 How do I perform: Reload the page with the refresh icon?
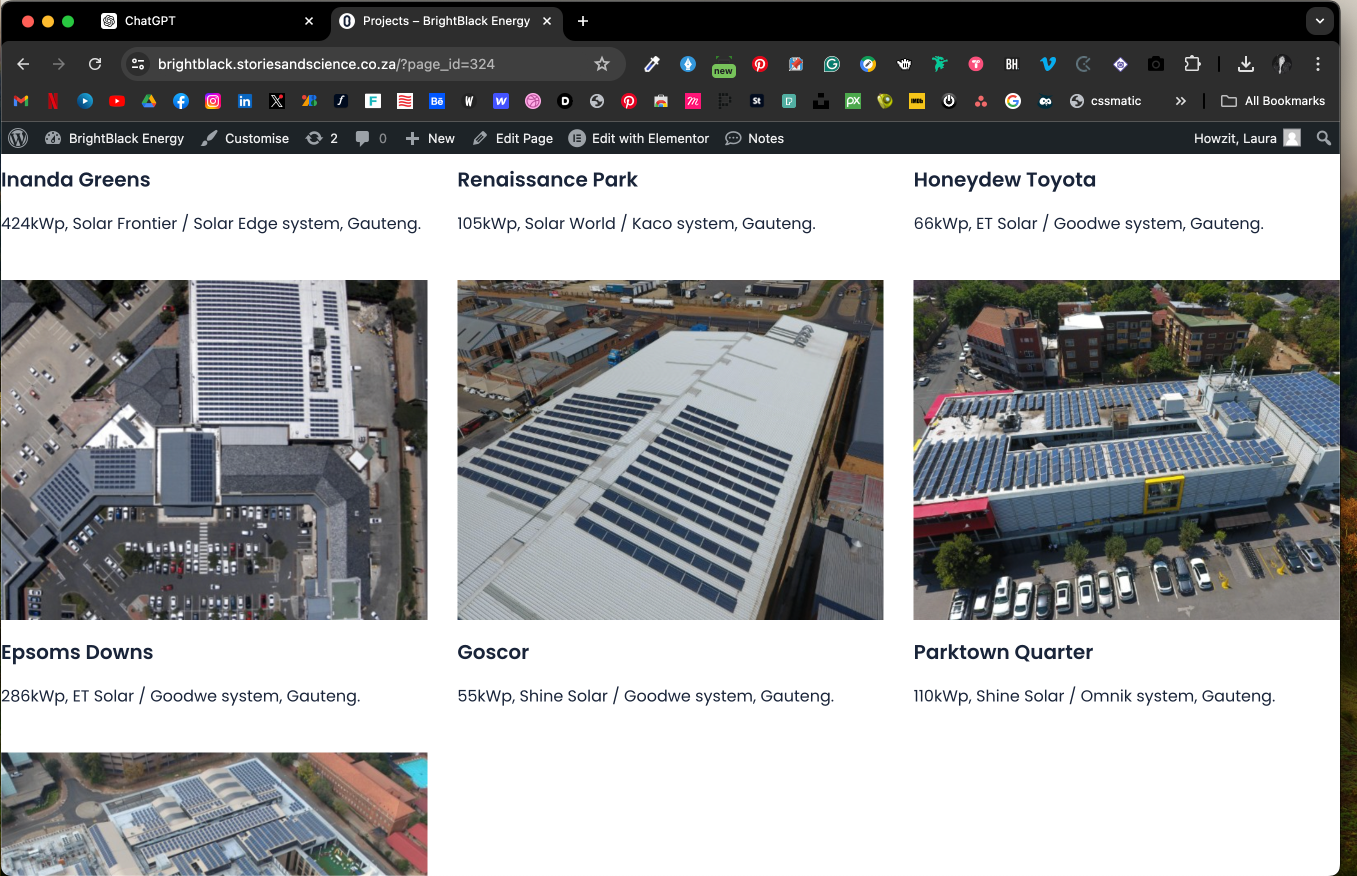[95, 64]
